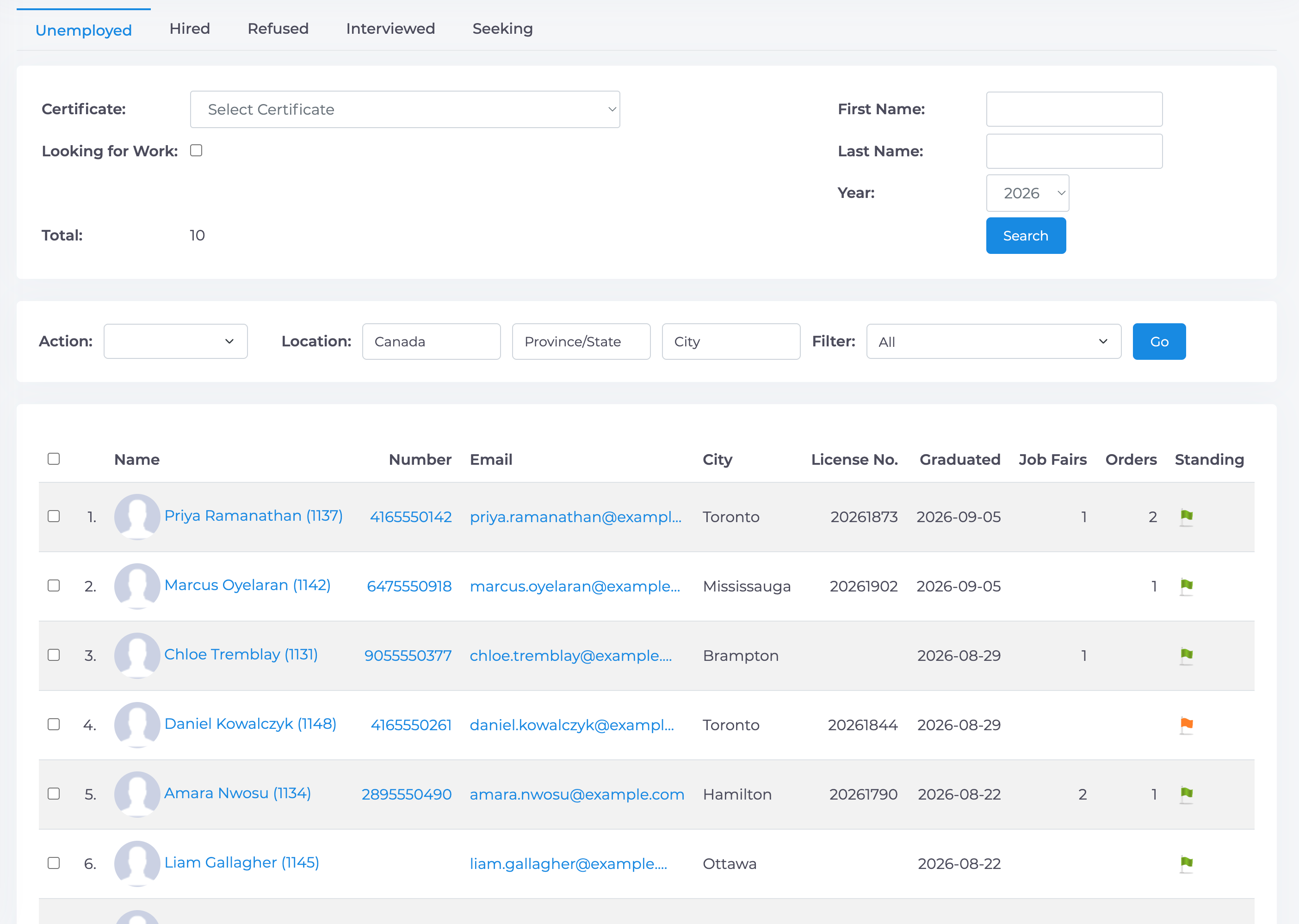
Task: Click Liam Gallagher's avatar picture
Action: [137, 864]
